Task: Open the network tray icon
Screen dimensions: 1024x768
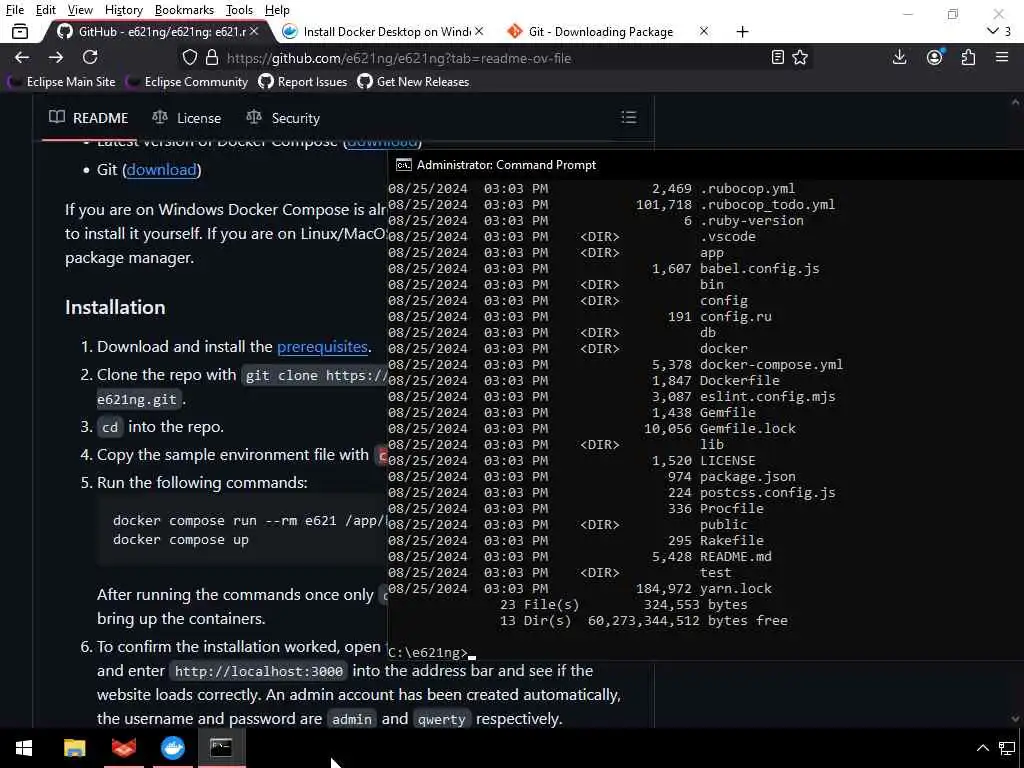Action: pos(1007,748)
